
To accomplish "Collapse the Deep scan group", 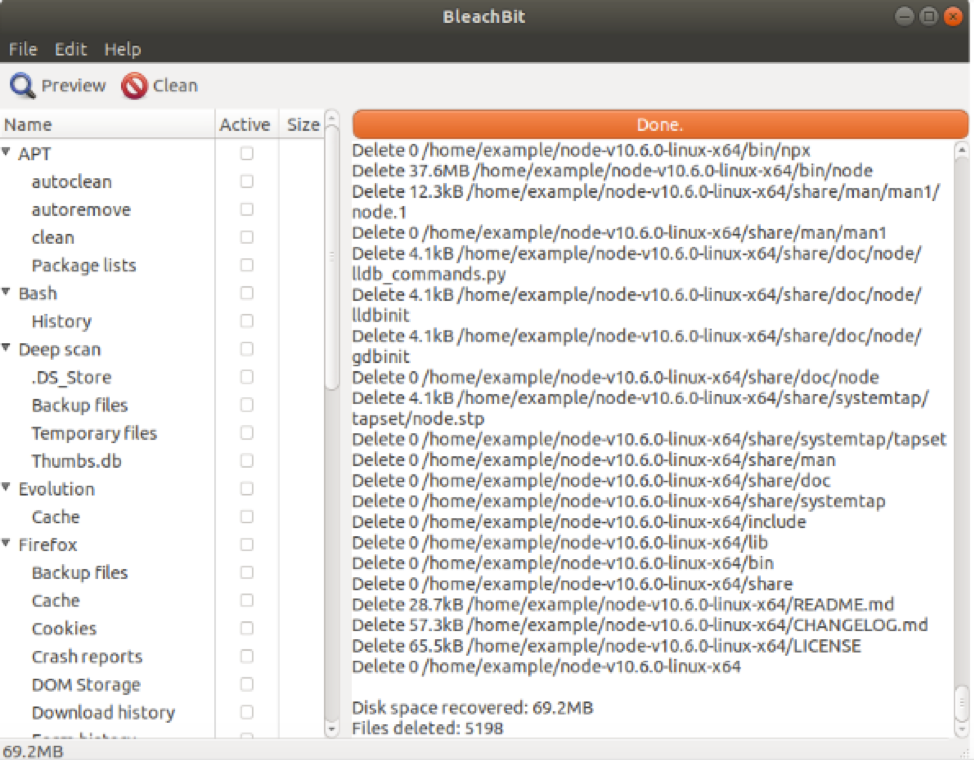I will 8,349.
